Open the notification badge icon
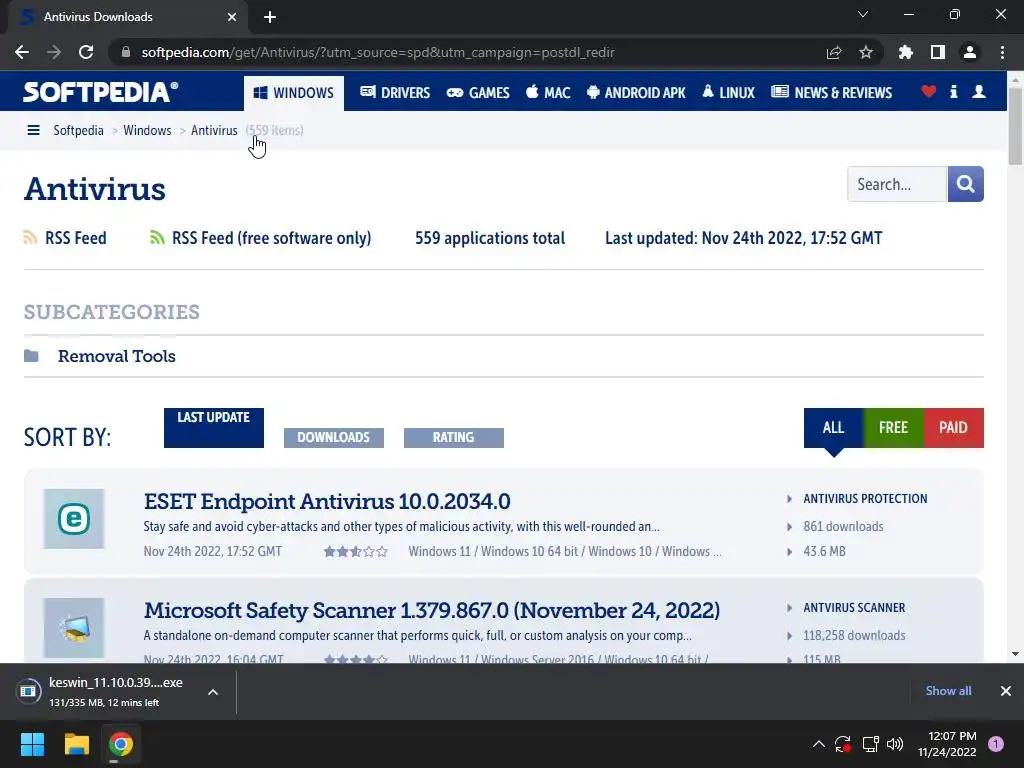Image resolution: width=1024 pixels, height=768 pixels. [996, 744]
